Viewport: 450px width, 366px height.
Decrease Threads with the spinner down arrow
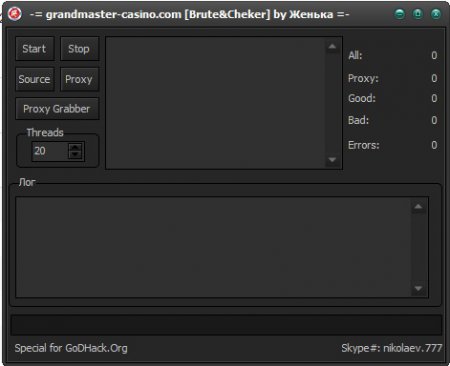tap(75, 155)
